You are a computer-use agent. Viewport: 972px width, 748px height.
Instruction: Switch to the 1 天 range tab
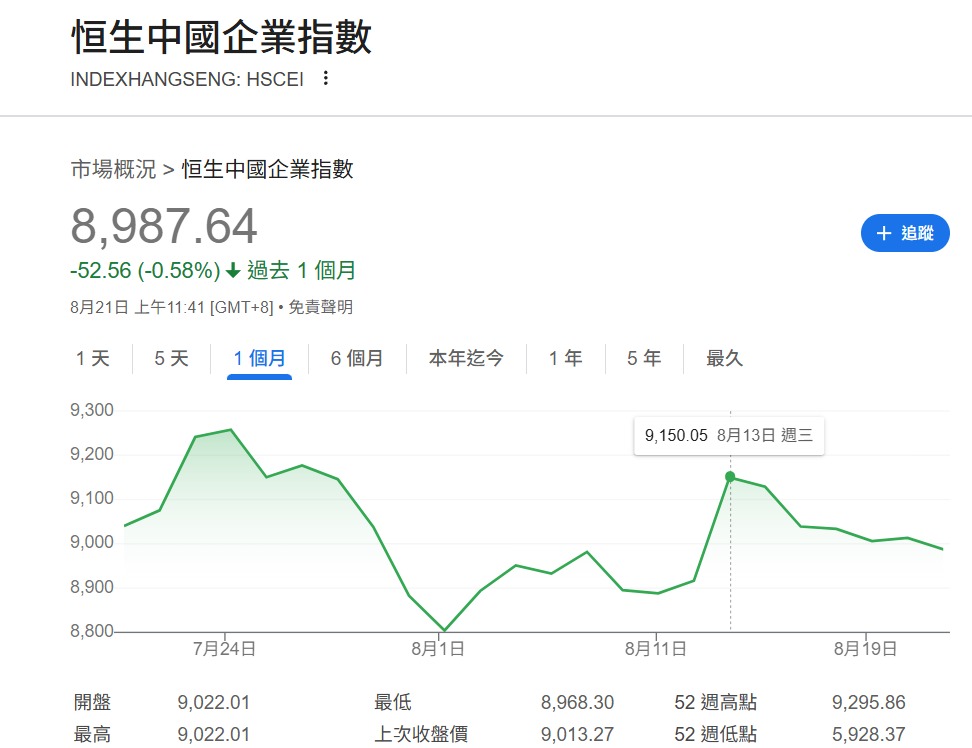click(93, 359)
